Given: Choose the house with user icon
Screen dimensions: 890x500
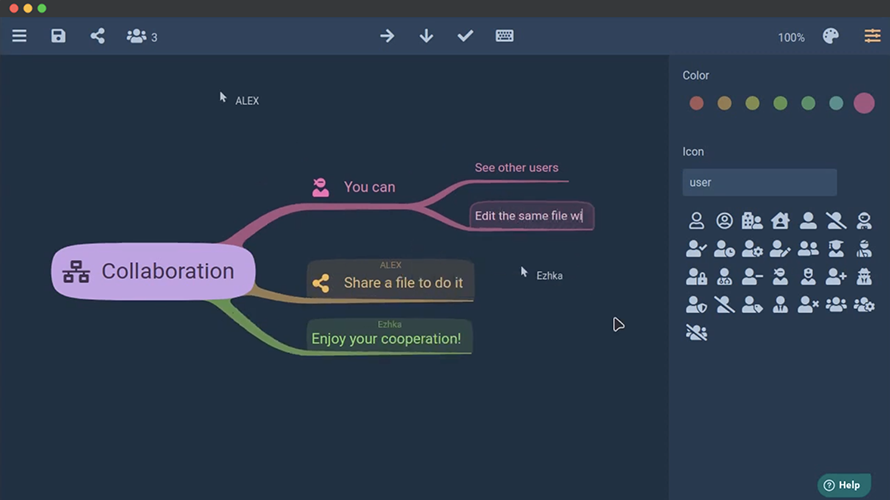Looking at the screenshot, I should [x=780, y=221].
